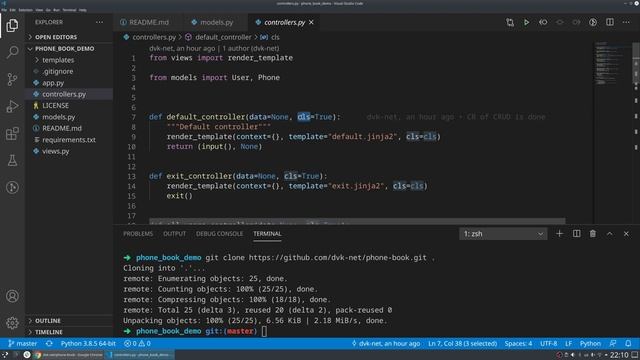The width and height of the screenshot is (640, 360).
Task: Open errors and warnings count in status bar
Action: (x=138, y=344)
